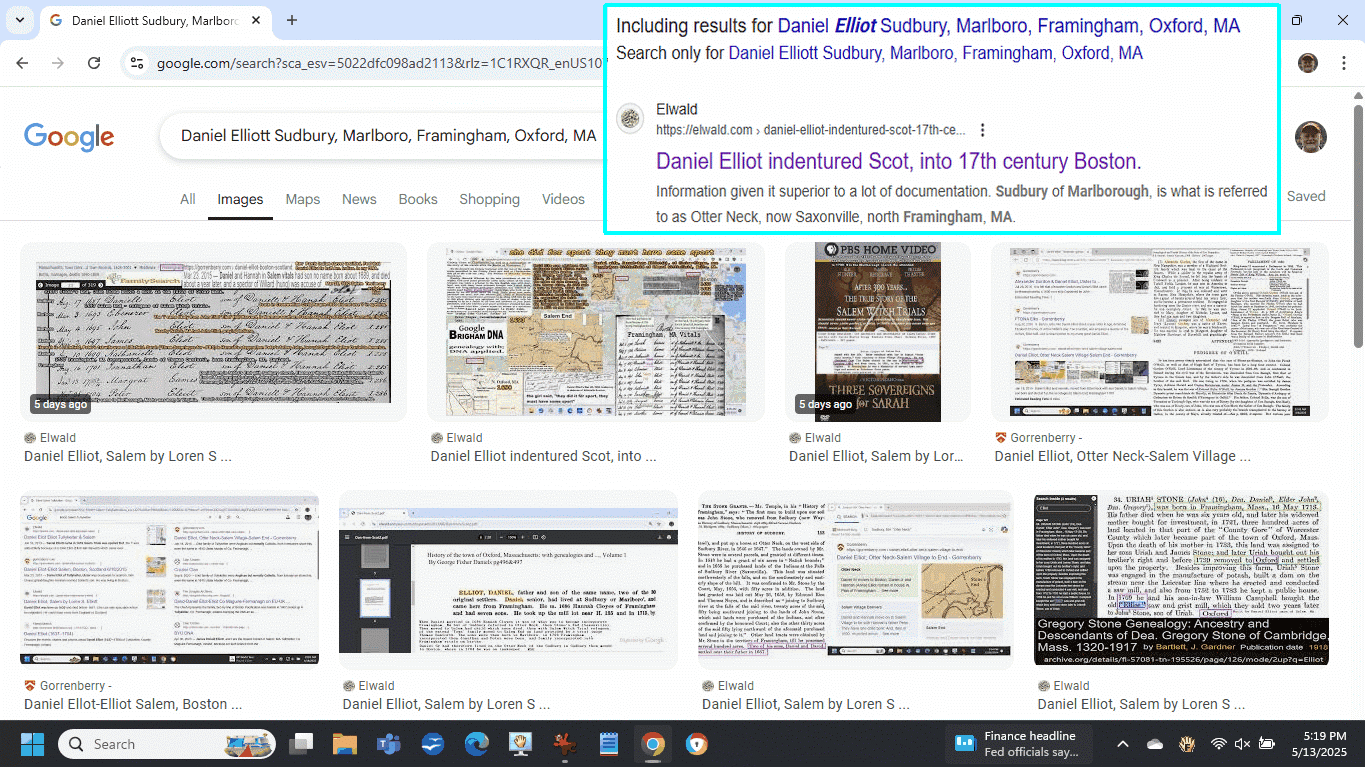1365x767 pixels.
Task: Open Wi-Fi network tray icon
Action: (x=1218, y=744)
